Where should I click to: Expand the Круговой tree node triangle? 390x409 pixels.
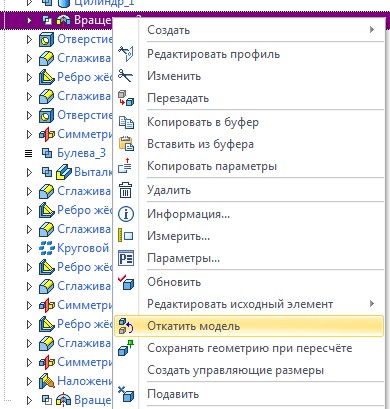pyautogui.click(x=29, y=248)
